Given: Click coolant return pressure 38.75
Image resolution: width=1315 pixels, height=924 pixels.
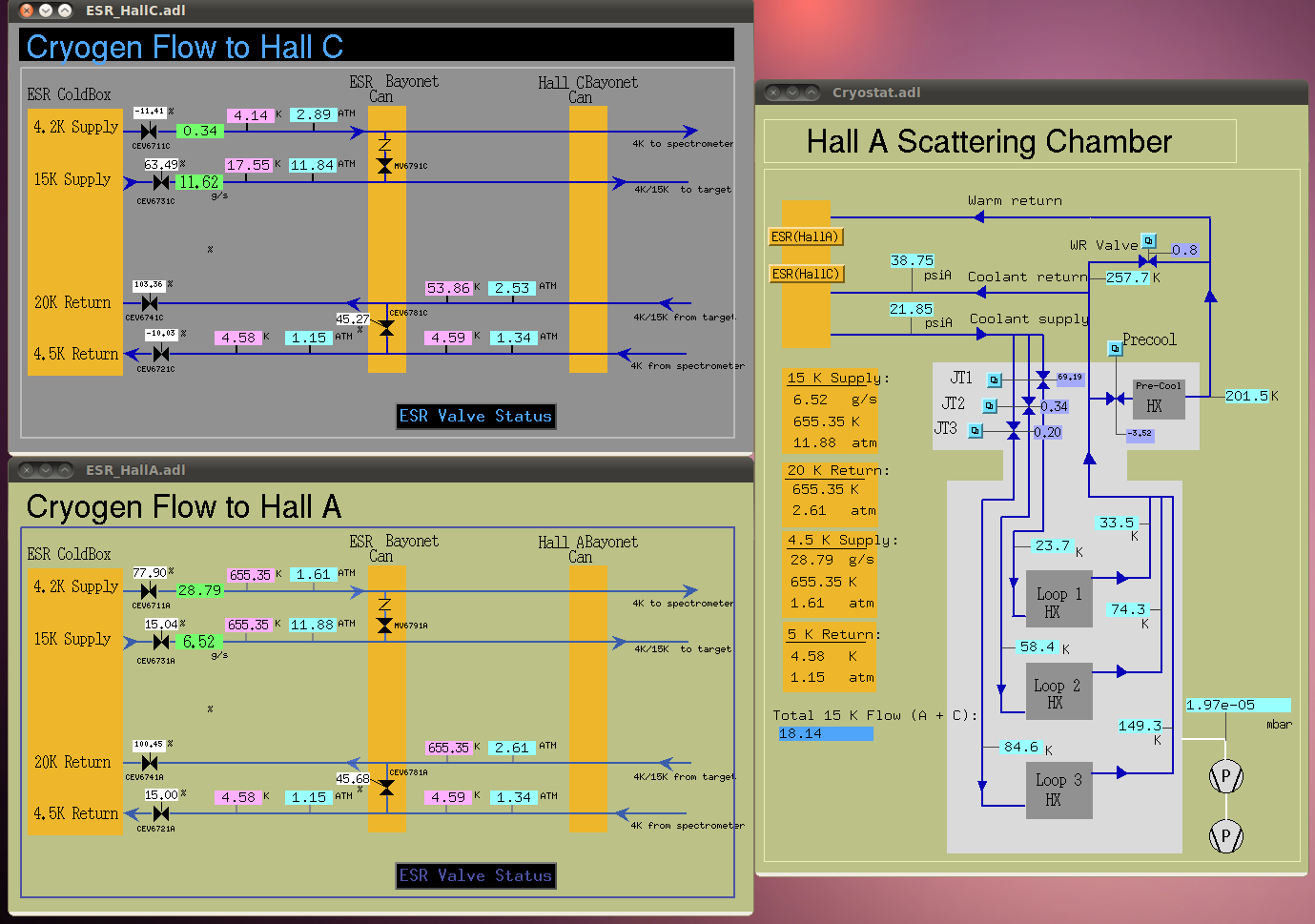Looking at the screenshot, I should pos(912,260).
